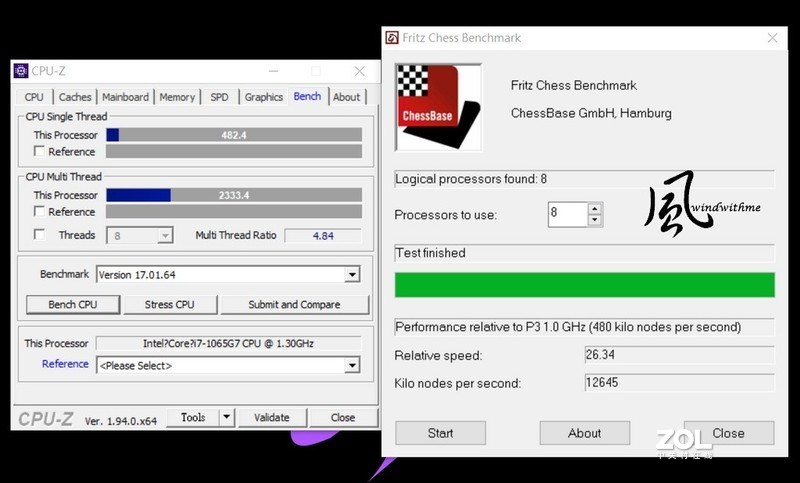
Task: Open the Reference processor dropdown
Action: (352, 366)
